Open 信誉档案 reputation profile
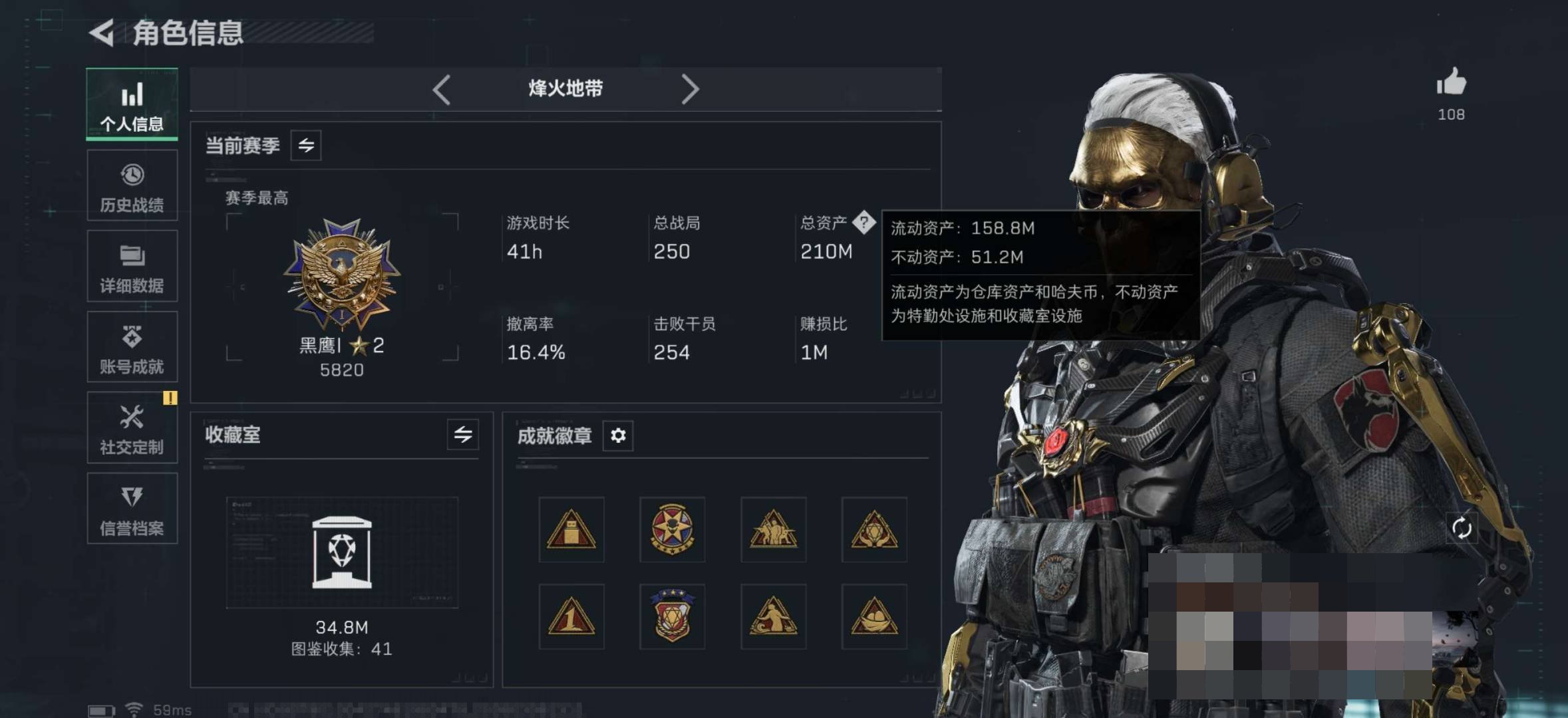This screenshot has height=718, width=1568. click(132, 509)
